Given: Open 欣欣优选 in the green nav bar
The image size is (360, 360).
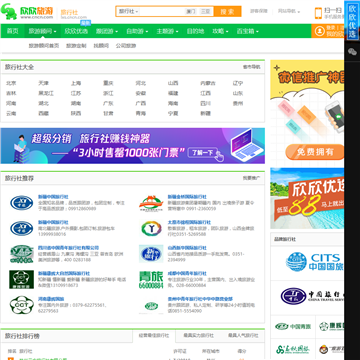Looking at the screenshot, I should click(76, 31).
